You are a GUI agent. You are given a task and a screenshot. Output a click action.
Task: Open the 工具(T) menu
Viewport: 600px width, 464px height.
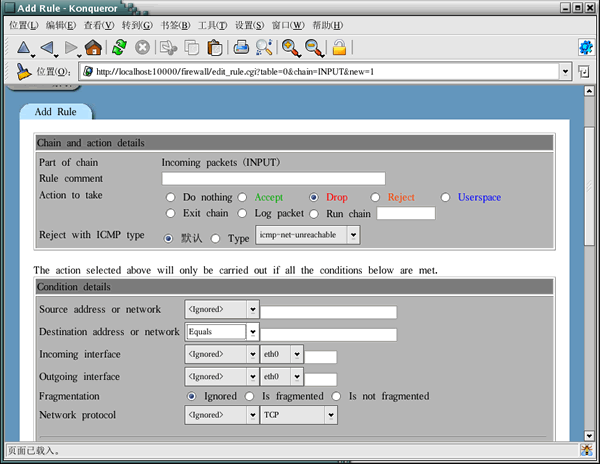pos(212,25)
